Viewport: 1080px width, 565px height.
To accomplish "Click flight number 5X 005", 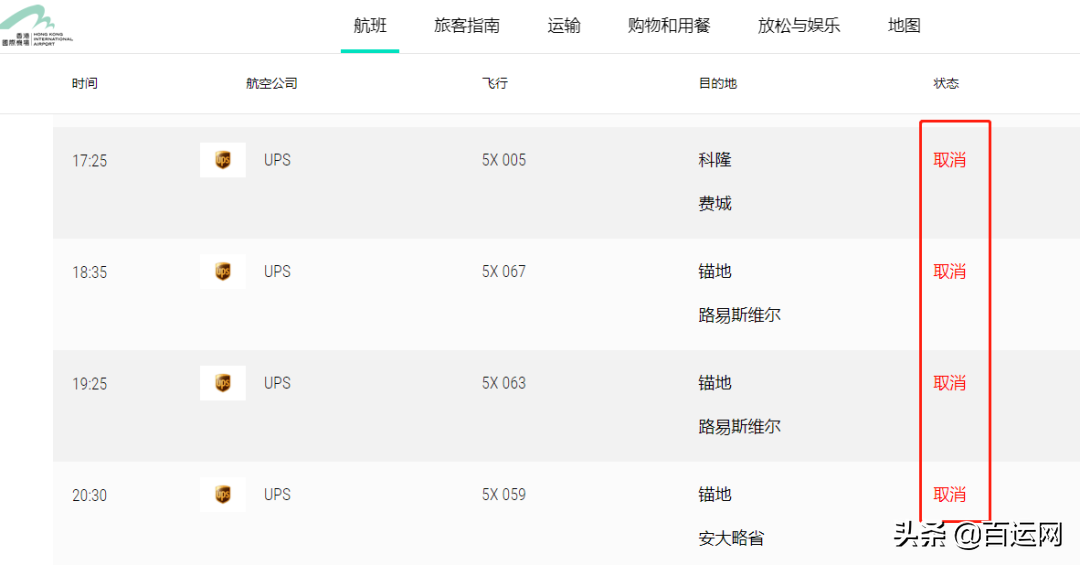I will pyautogui.click(x=503, y=161).
